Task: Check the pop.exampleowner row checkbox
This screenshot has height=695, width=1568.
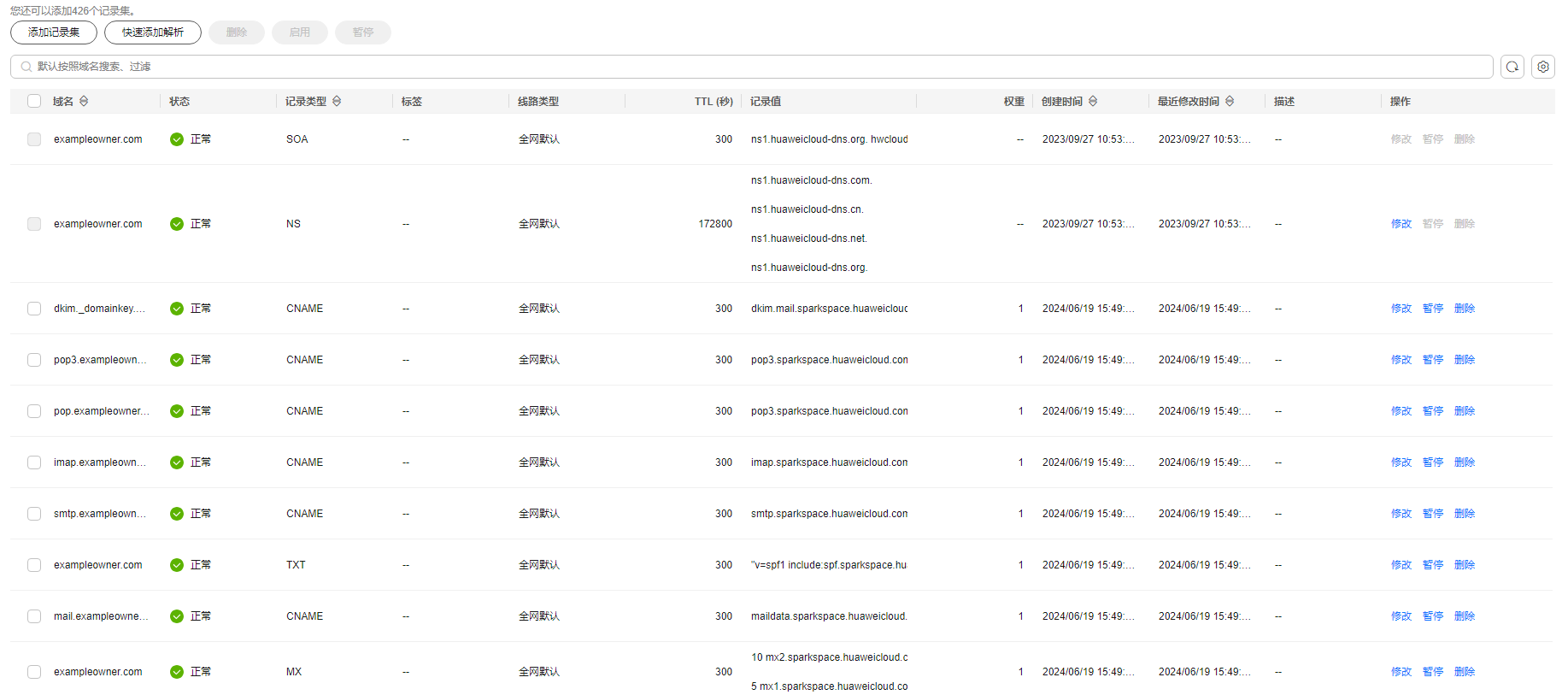Action: pos(34,411)
